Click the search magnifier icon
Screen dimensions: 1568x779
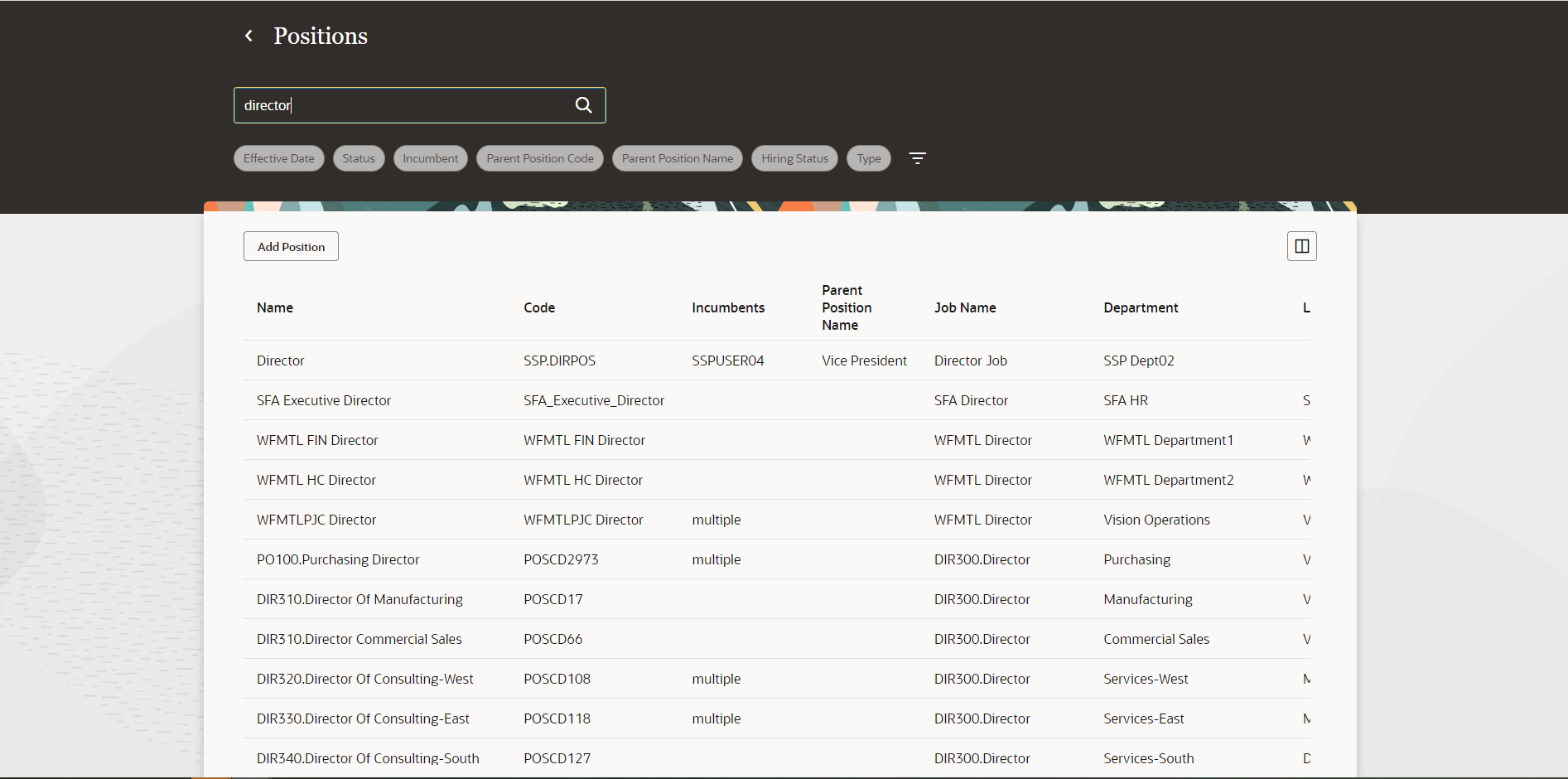pos(584,105)
